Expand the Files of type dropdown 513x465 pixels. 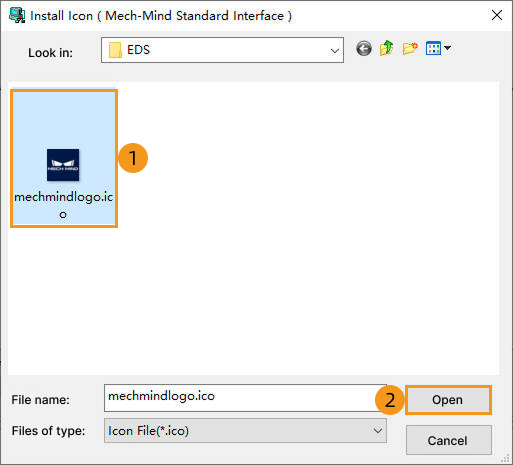378,431
